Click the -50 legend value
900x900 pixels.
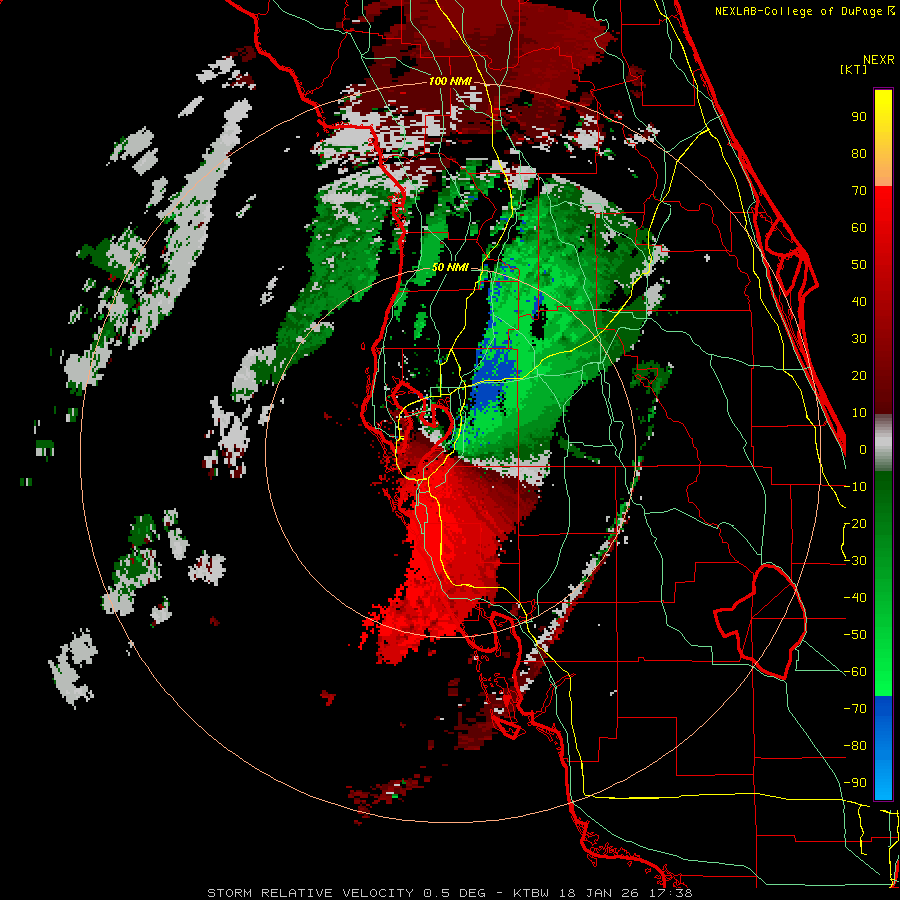coord(855,635)
